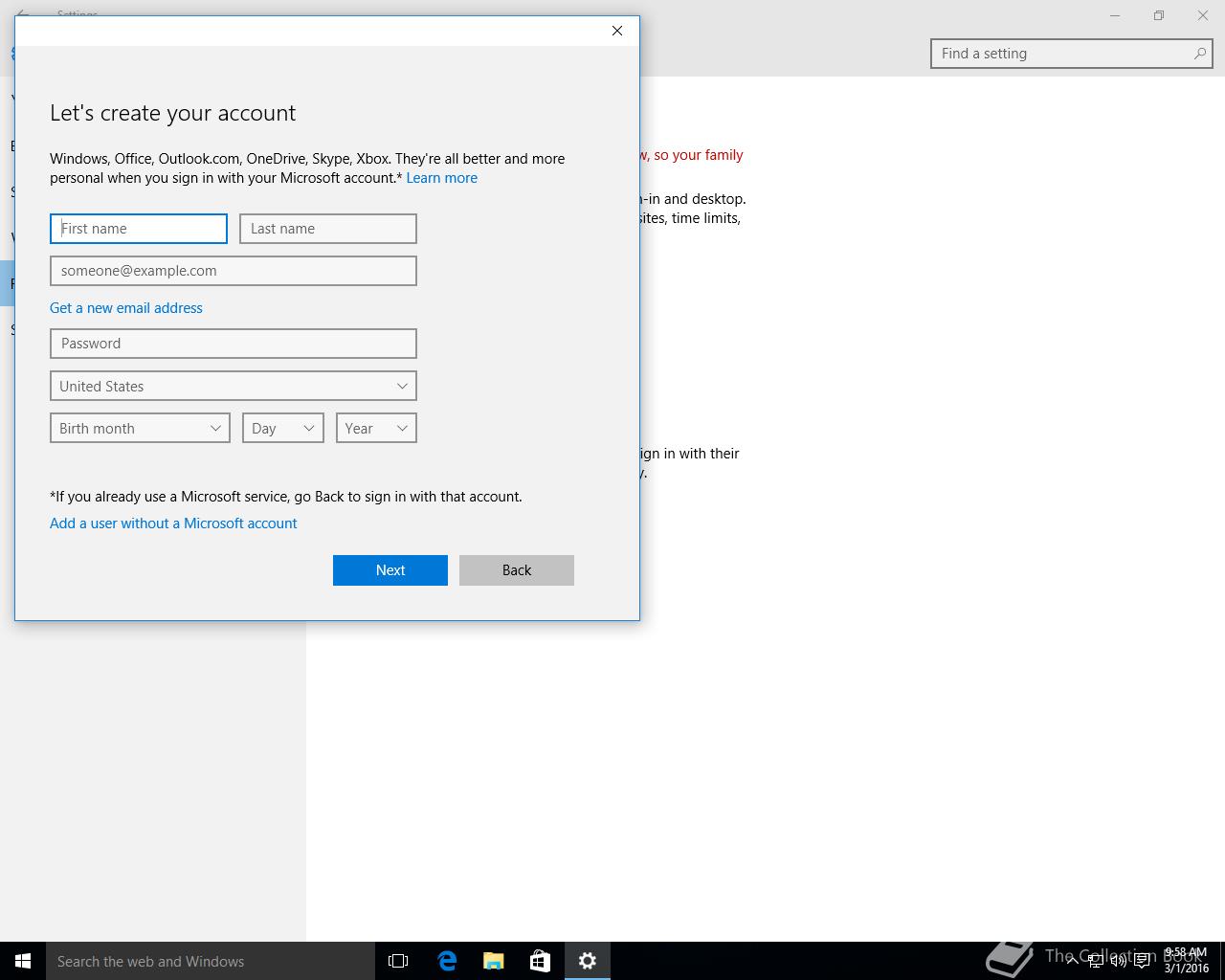The width and height of the screenshot is (1225, 980).
Task: Minimize the Settings window
Action: [1115, 15]
